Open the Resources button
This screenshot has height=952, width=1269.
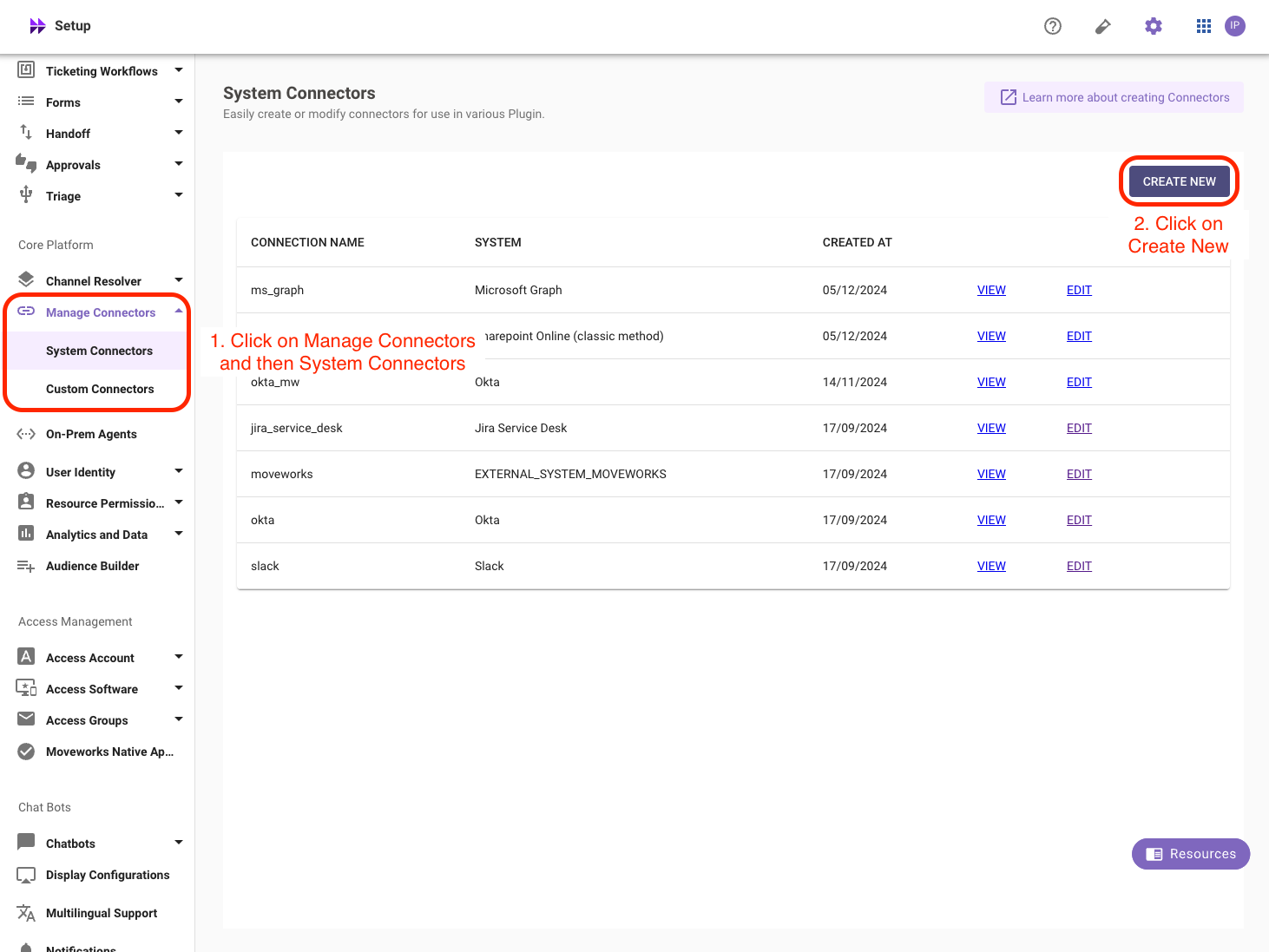pos(1191,854)
